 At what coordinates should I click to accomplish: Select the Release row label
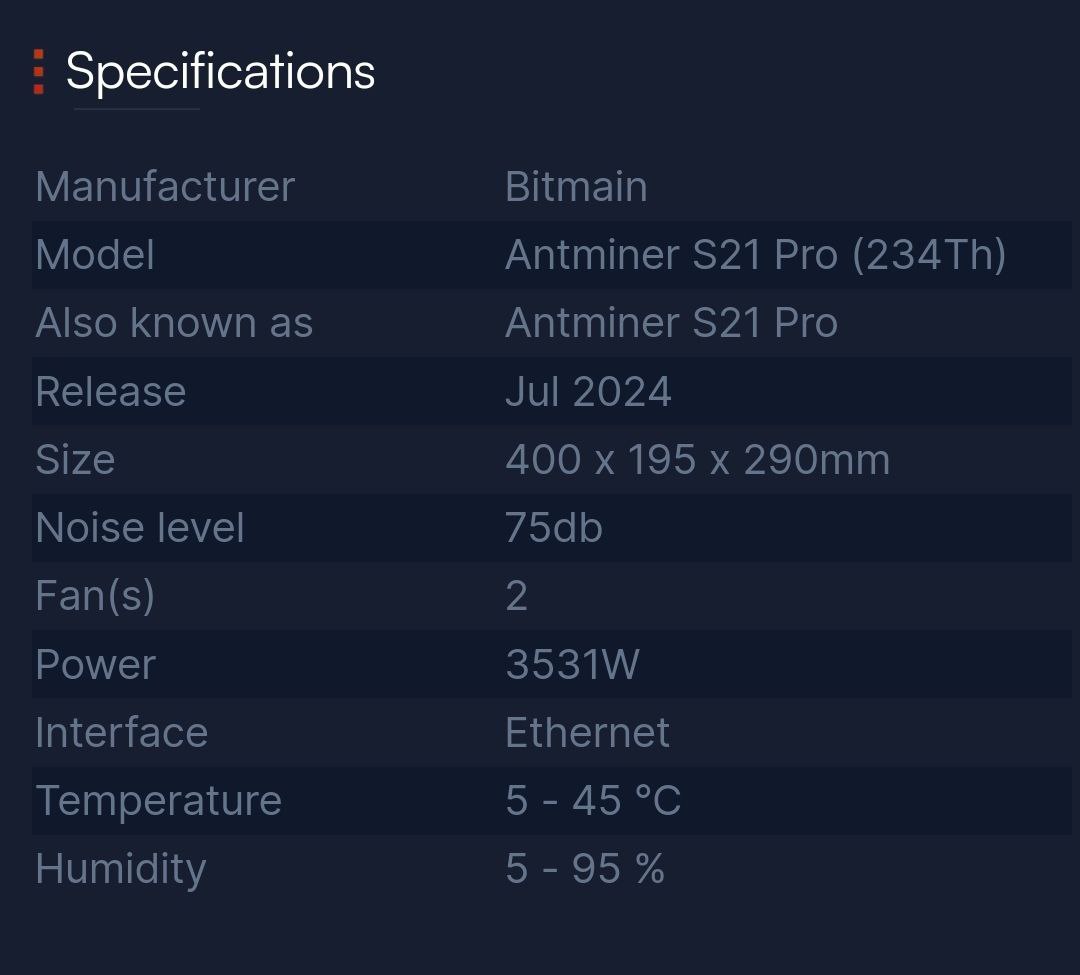110,391
